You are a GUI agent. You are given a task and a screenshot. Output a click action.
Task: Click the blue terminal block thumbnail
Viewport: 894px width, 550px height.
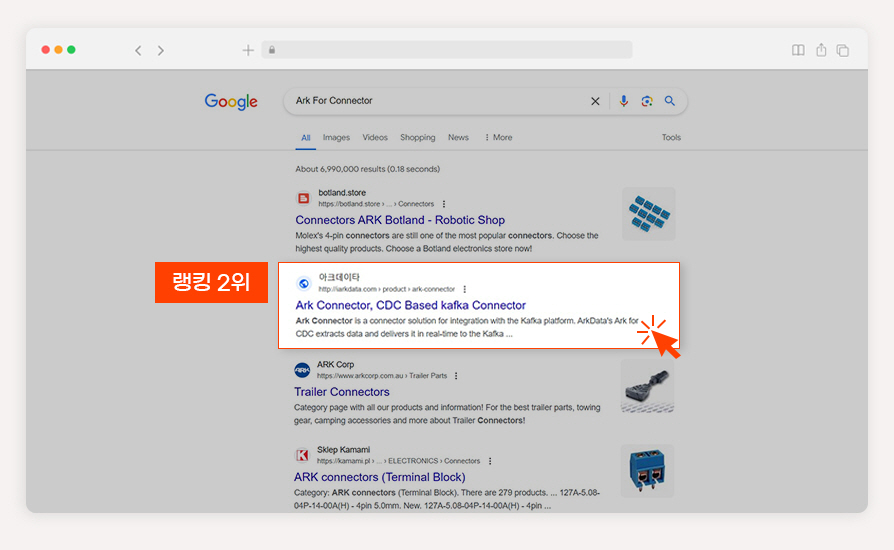click(x=647, y=471)
